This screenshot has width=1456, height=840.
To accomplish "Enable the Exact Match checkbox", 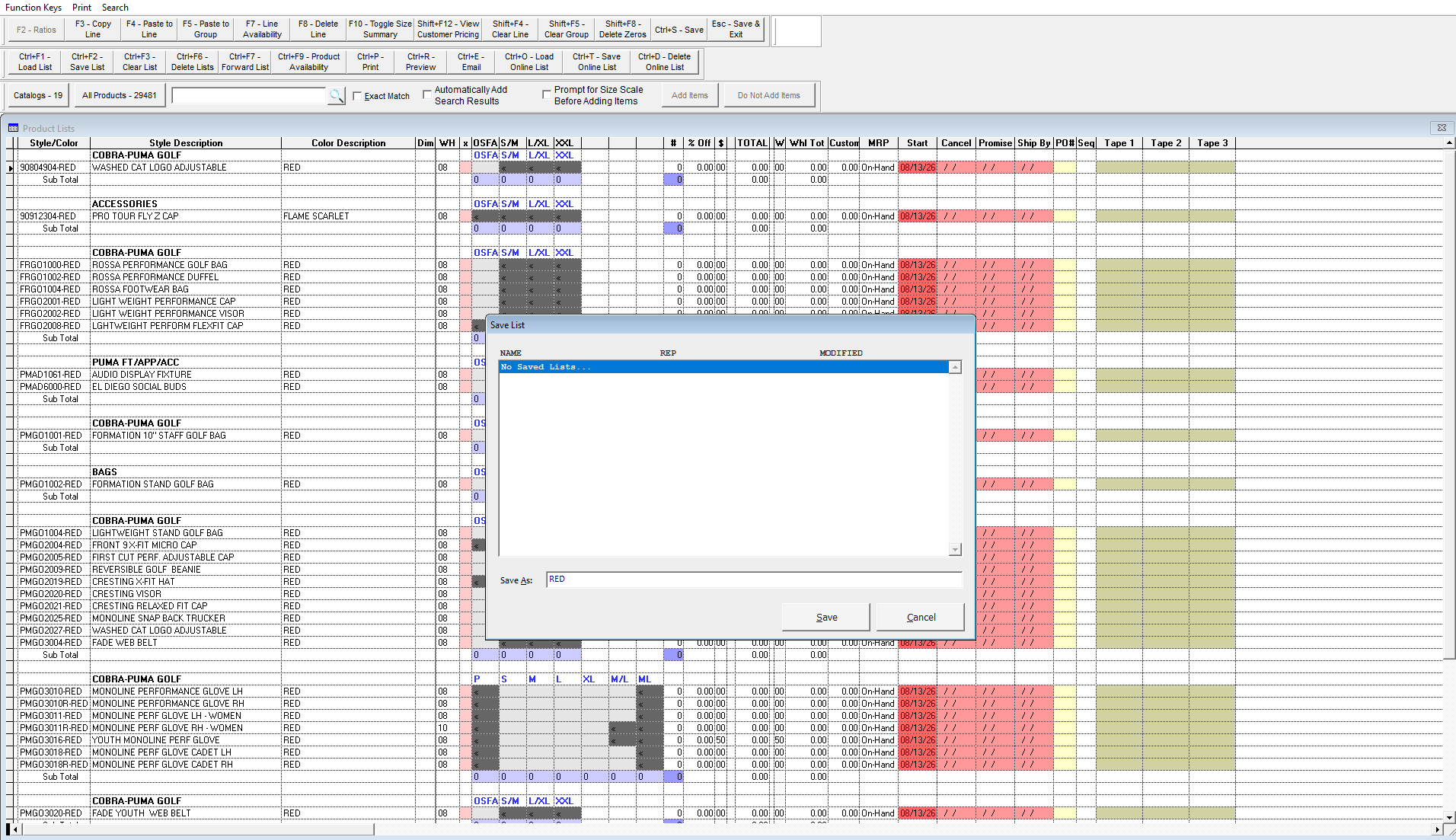I will pos(357,96).
